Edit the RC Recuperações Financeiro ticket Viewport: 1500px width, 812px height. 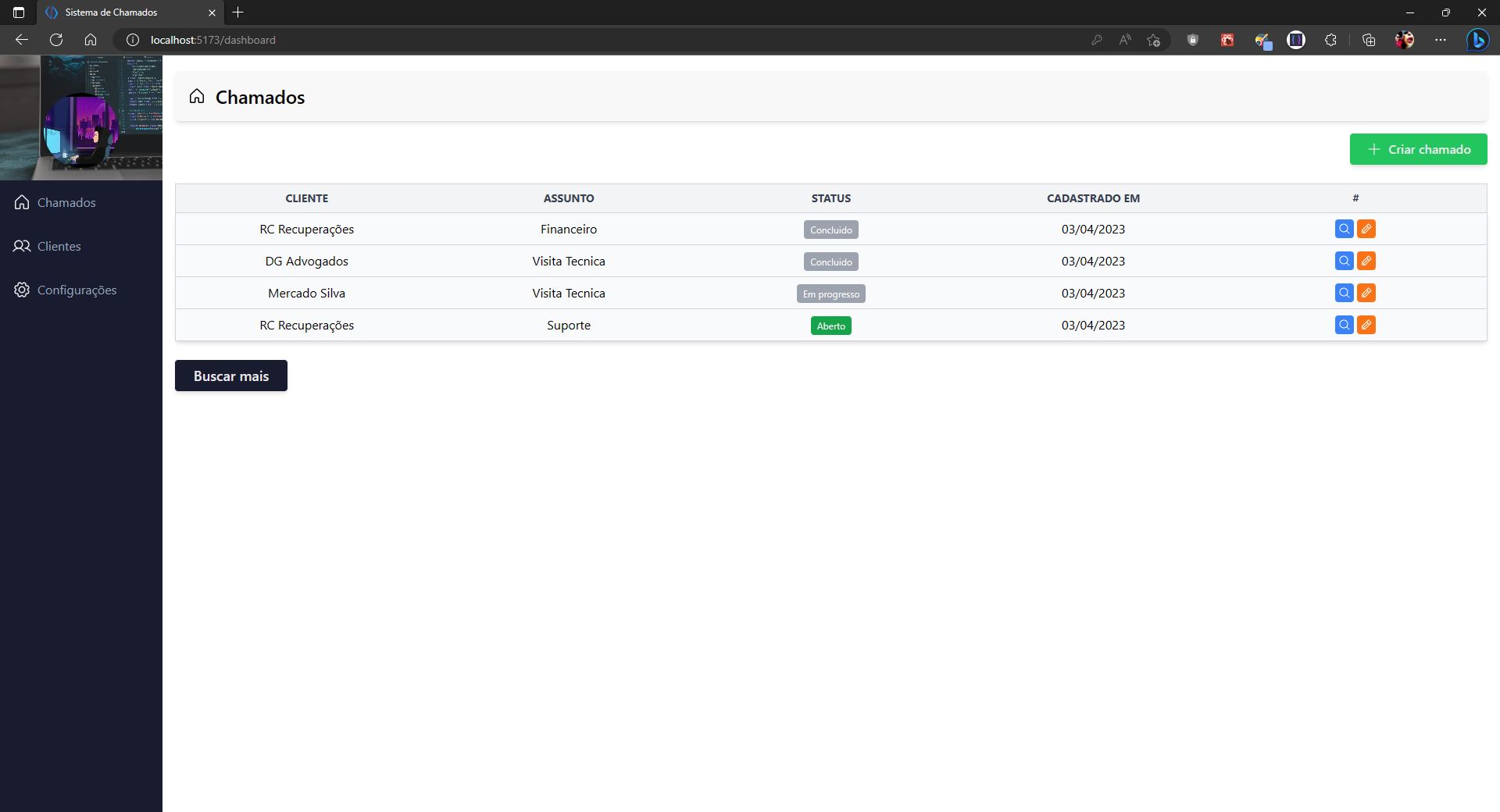coord(1366,229)
